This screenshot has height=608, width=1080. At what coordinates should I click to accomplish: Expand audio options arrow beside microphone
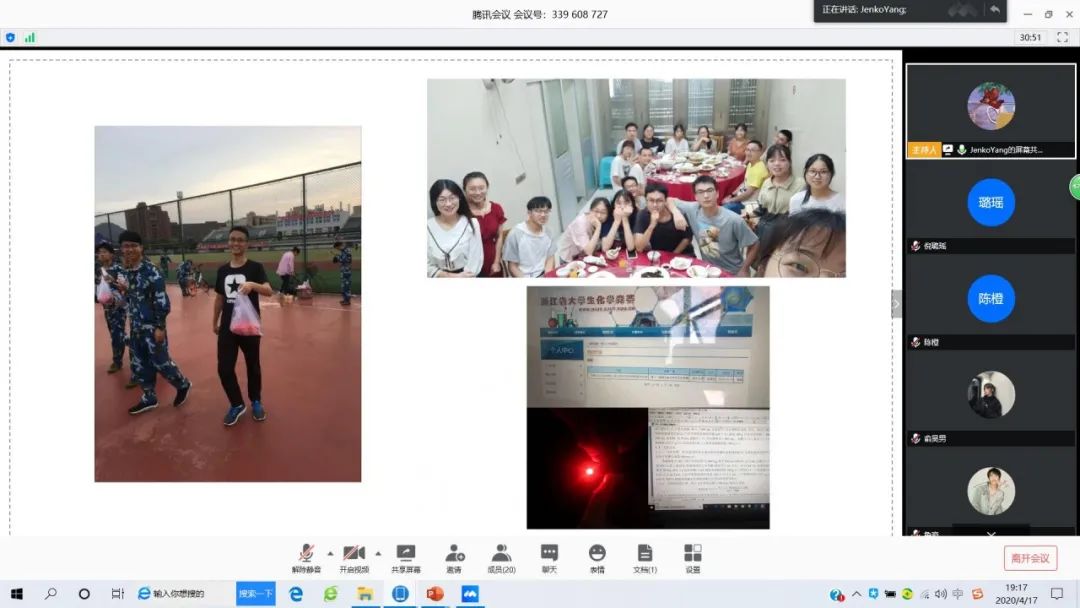click(329, 552)
